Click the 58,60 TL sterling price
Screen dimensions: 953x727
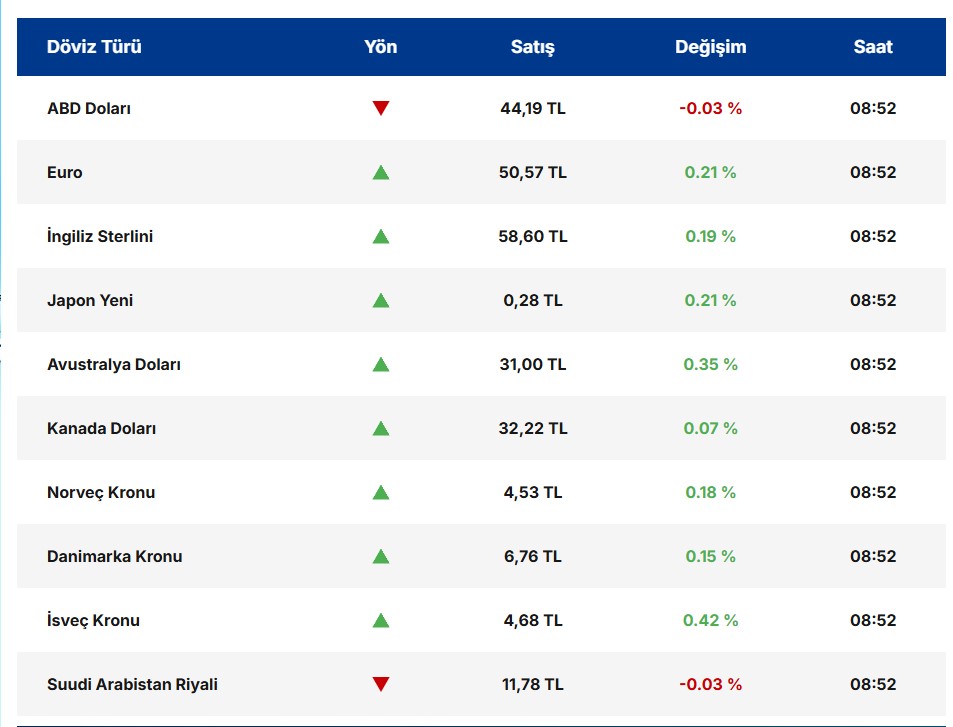(533, 236)
